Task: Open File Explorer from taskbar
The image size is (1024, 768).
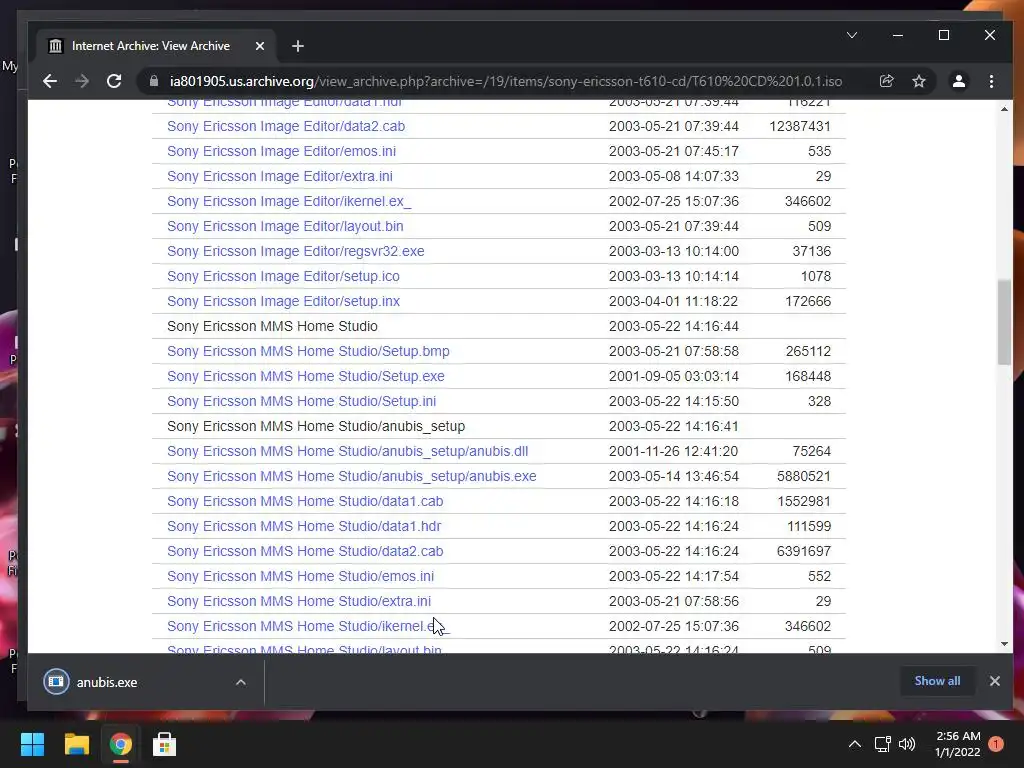Action: pos(76,744)
